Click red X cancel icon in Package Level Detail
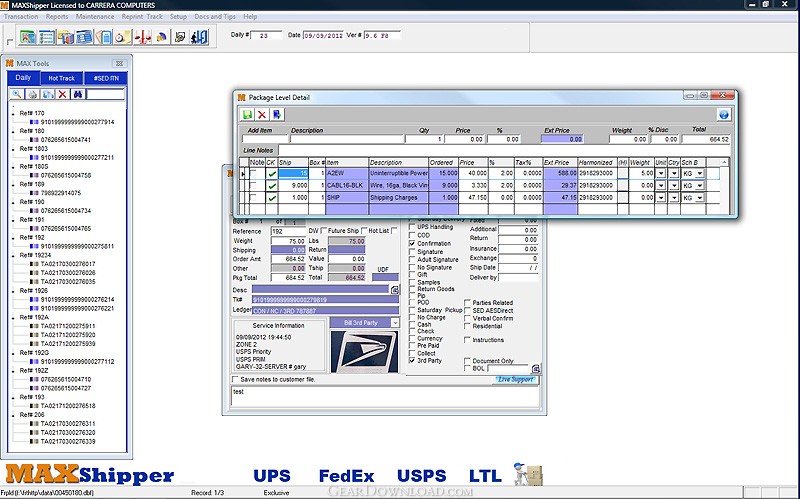The image size is (800, 499). (262, 114)
